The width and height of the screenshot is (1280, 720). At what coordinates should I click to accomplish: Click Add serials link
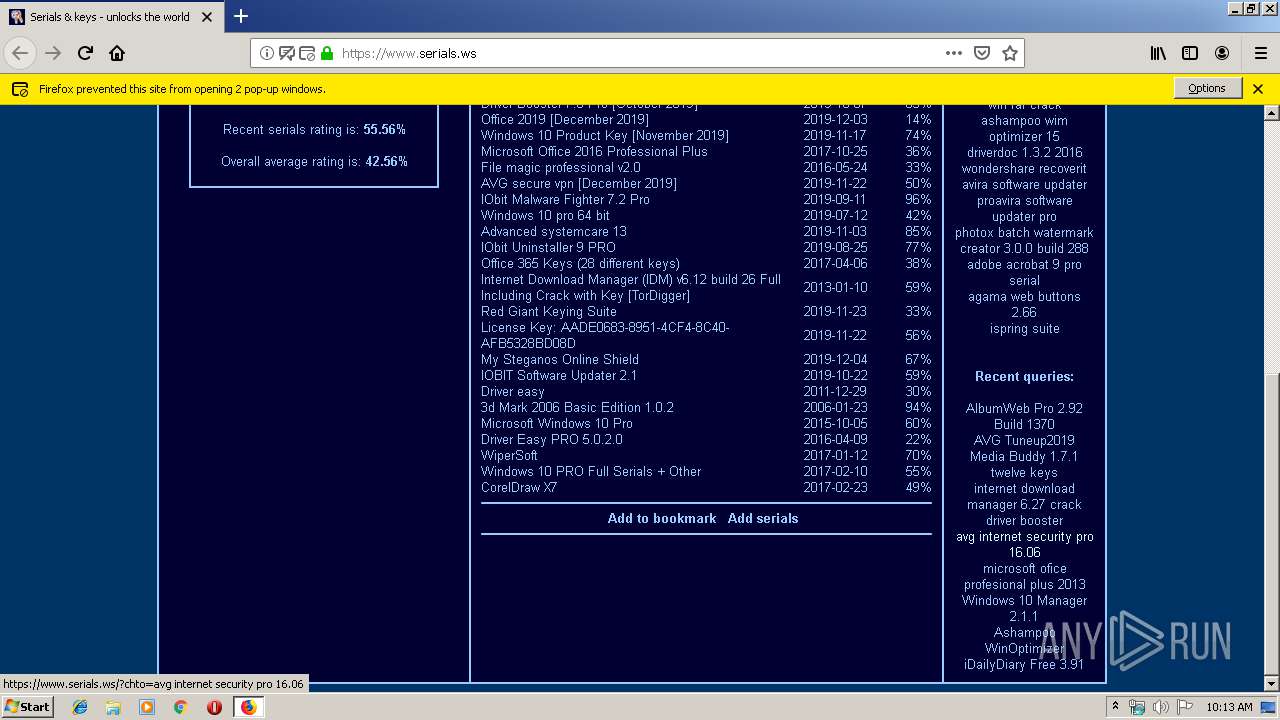click(763, 518)
